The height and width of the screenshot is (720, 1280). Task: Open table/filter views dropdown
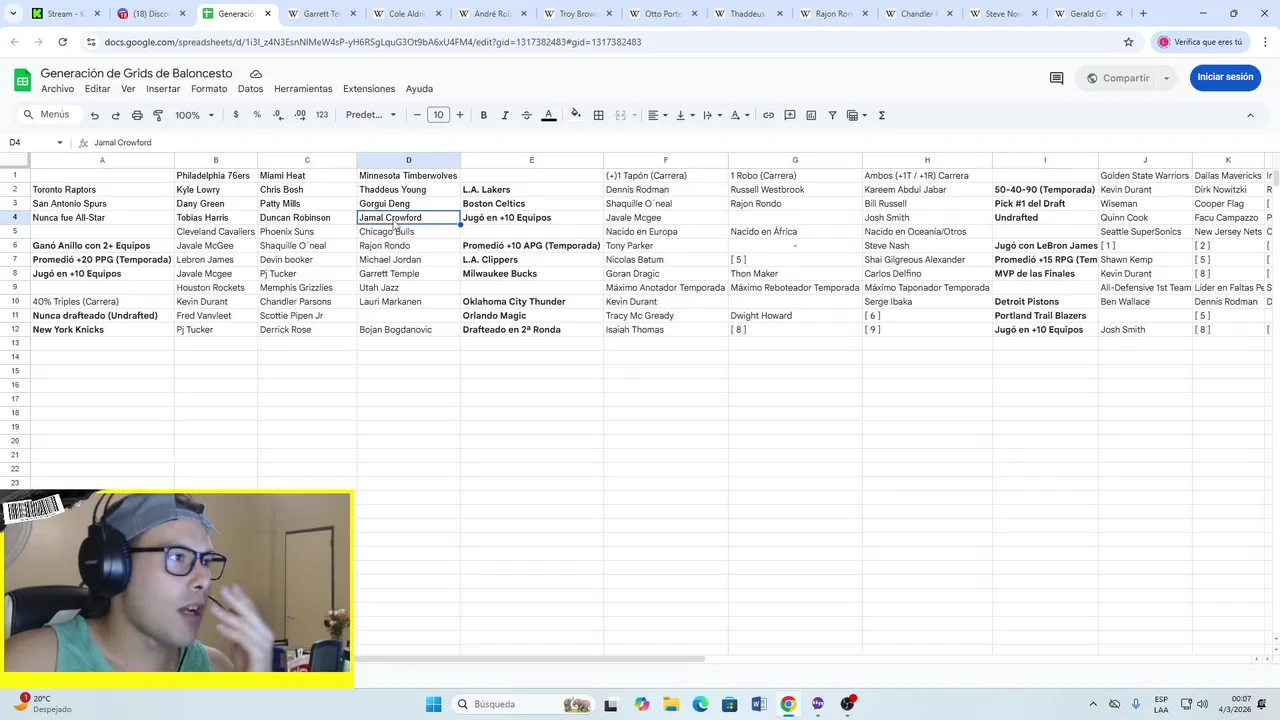click(858, 115)
